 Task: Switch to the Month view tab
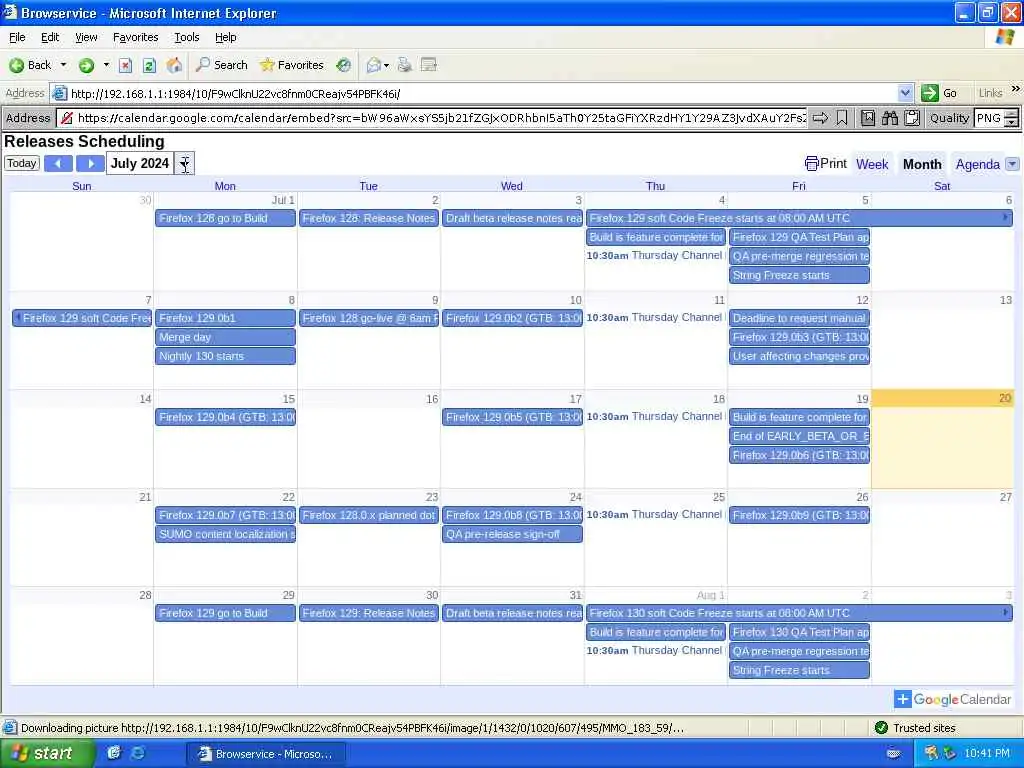[x=922, y=164]
